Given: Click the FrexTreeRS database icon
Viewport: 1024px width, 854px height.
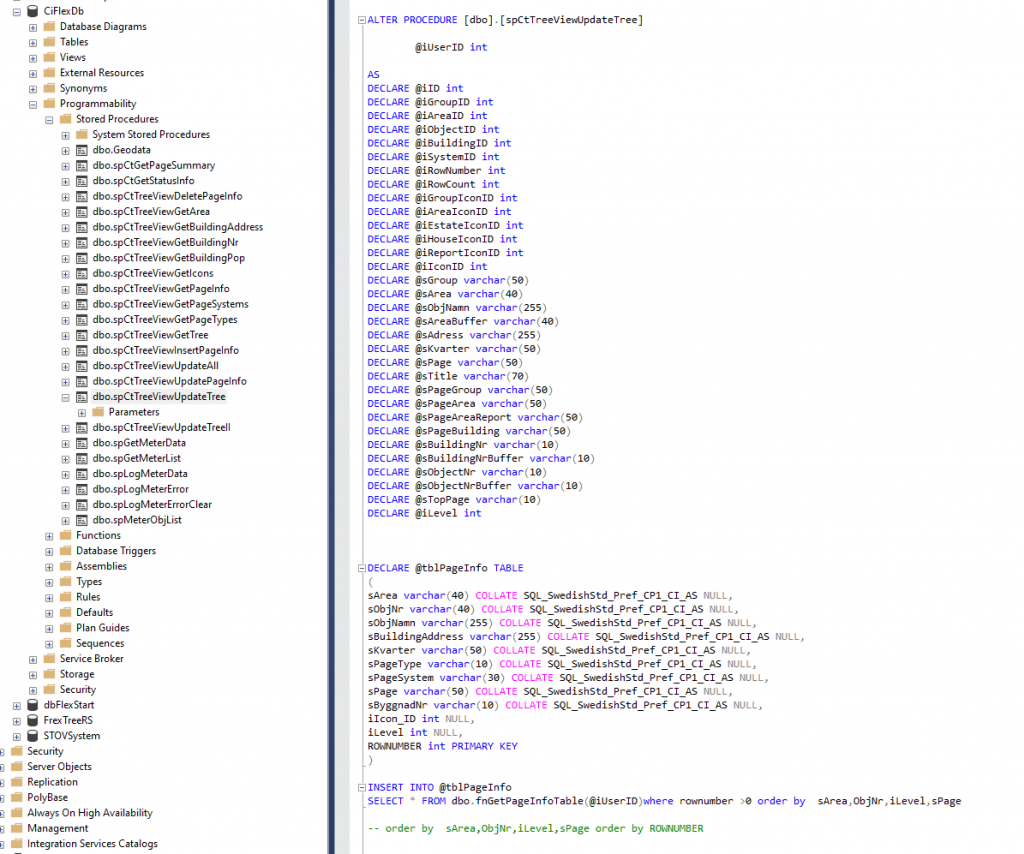Looking at the screenshot, I should click(33, 720).
